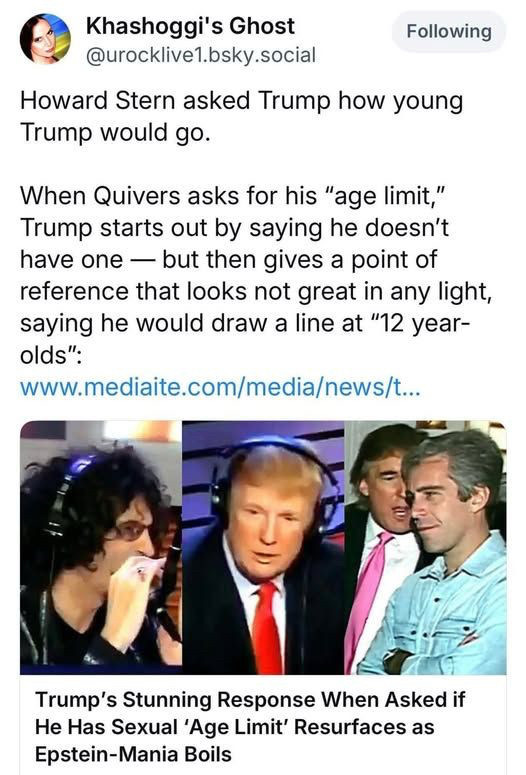
Task: Select the 'Howard Stern asked Trump' post text
Action: [241, 116]
